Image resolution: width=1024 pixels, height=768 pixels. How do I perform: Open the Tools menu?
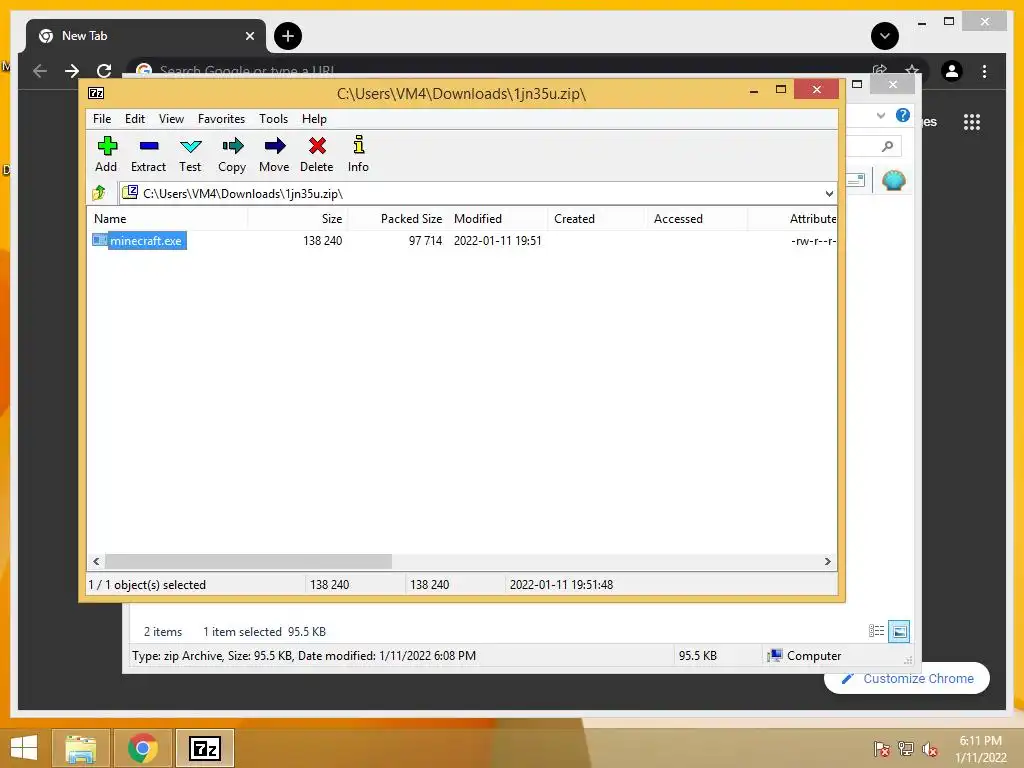[273, 119]
